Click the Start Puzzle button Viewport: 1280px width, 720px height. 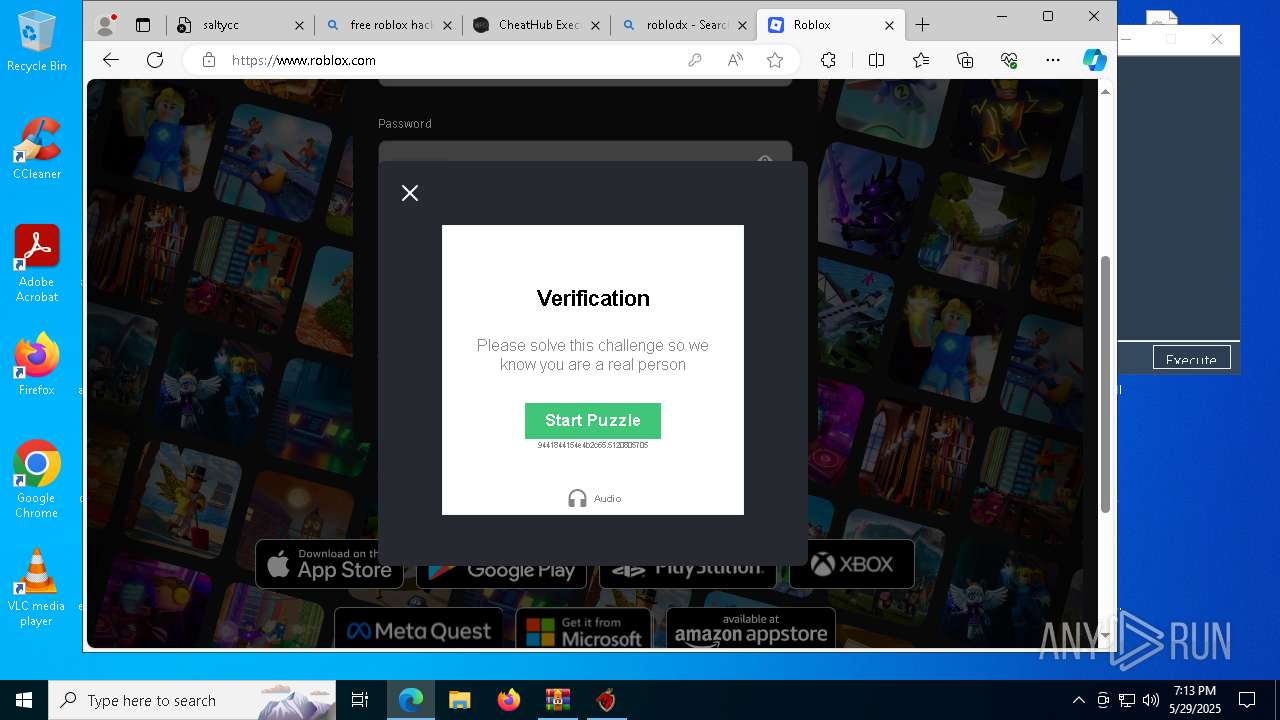tap(592, 420)
